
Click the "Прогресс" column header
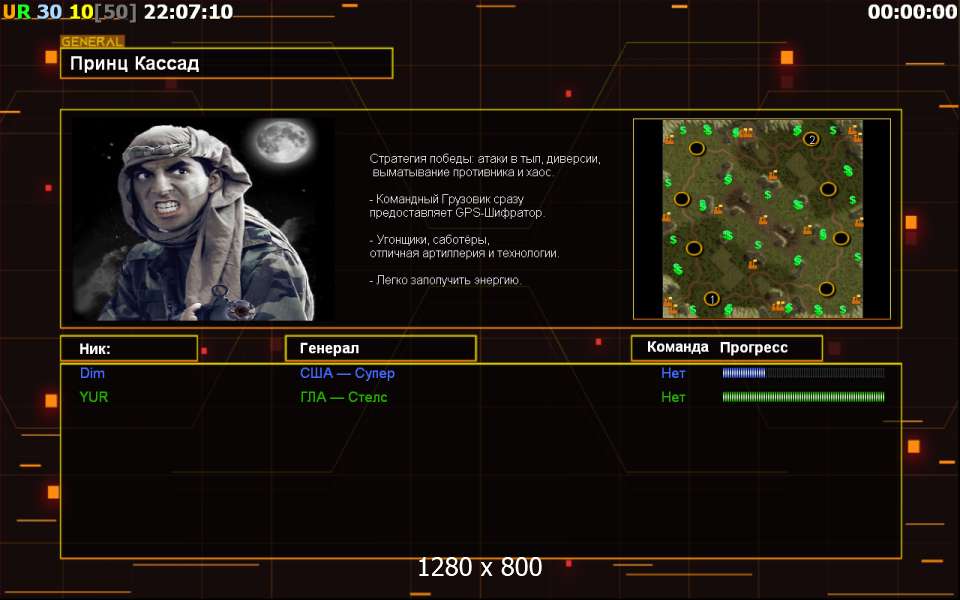[x=754, y=348]
